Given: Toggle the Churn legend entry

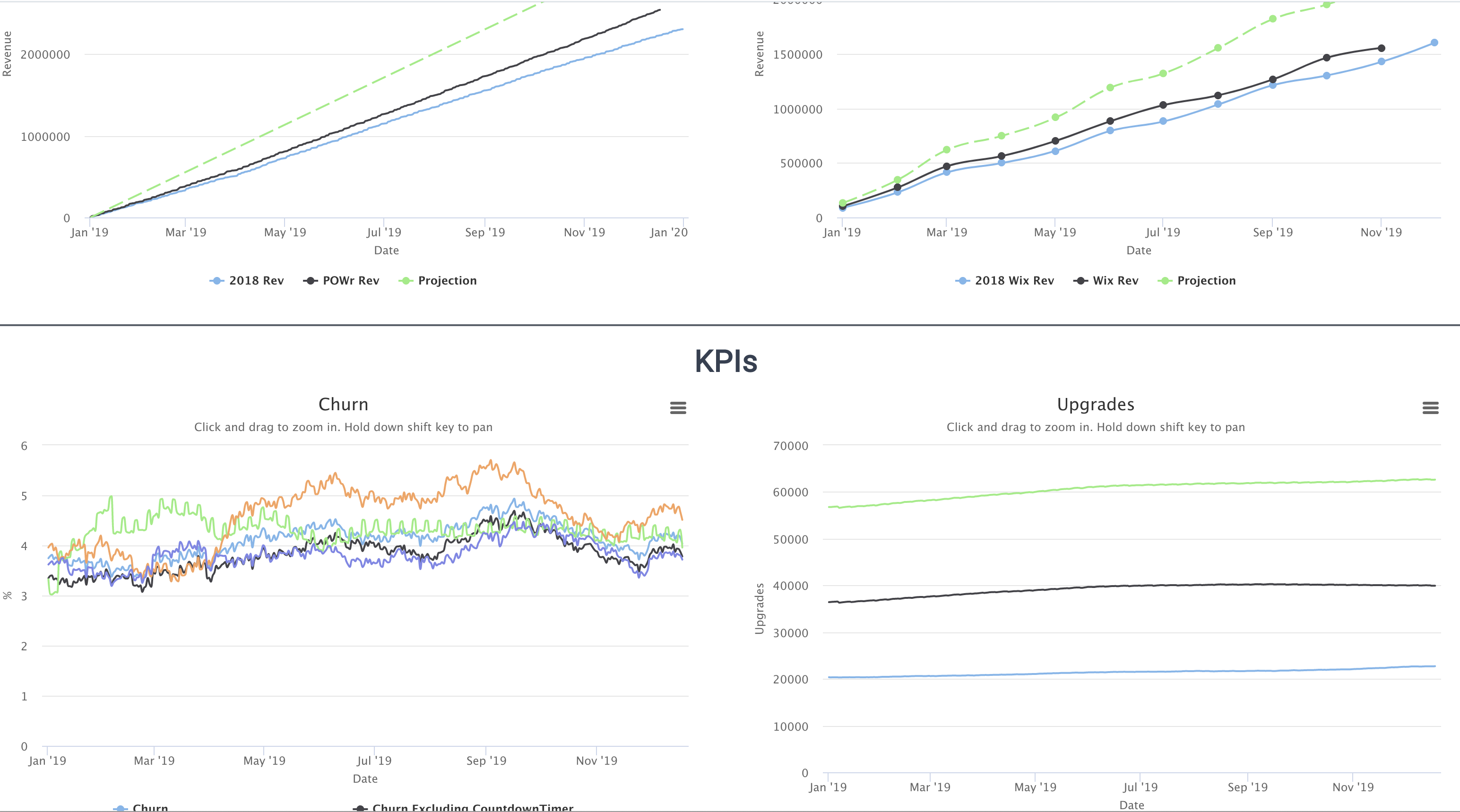Looking at the screenshot, I should [x=150, y=807].
